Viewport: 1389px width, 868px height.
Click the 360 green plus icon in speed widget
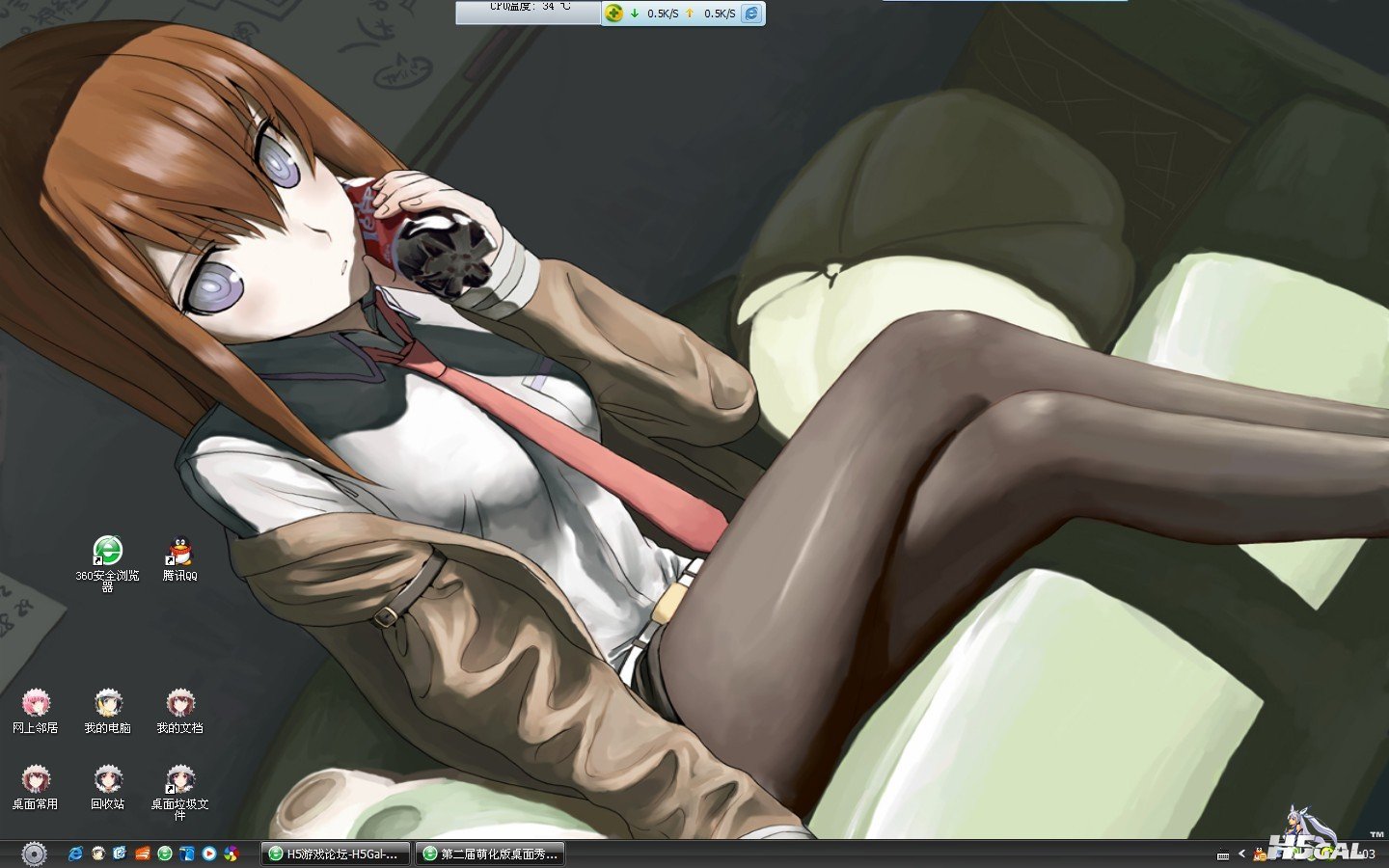click(614, 14)
